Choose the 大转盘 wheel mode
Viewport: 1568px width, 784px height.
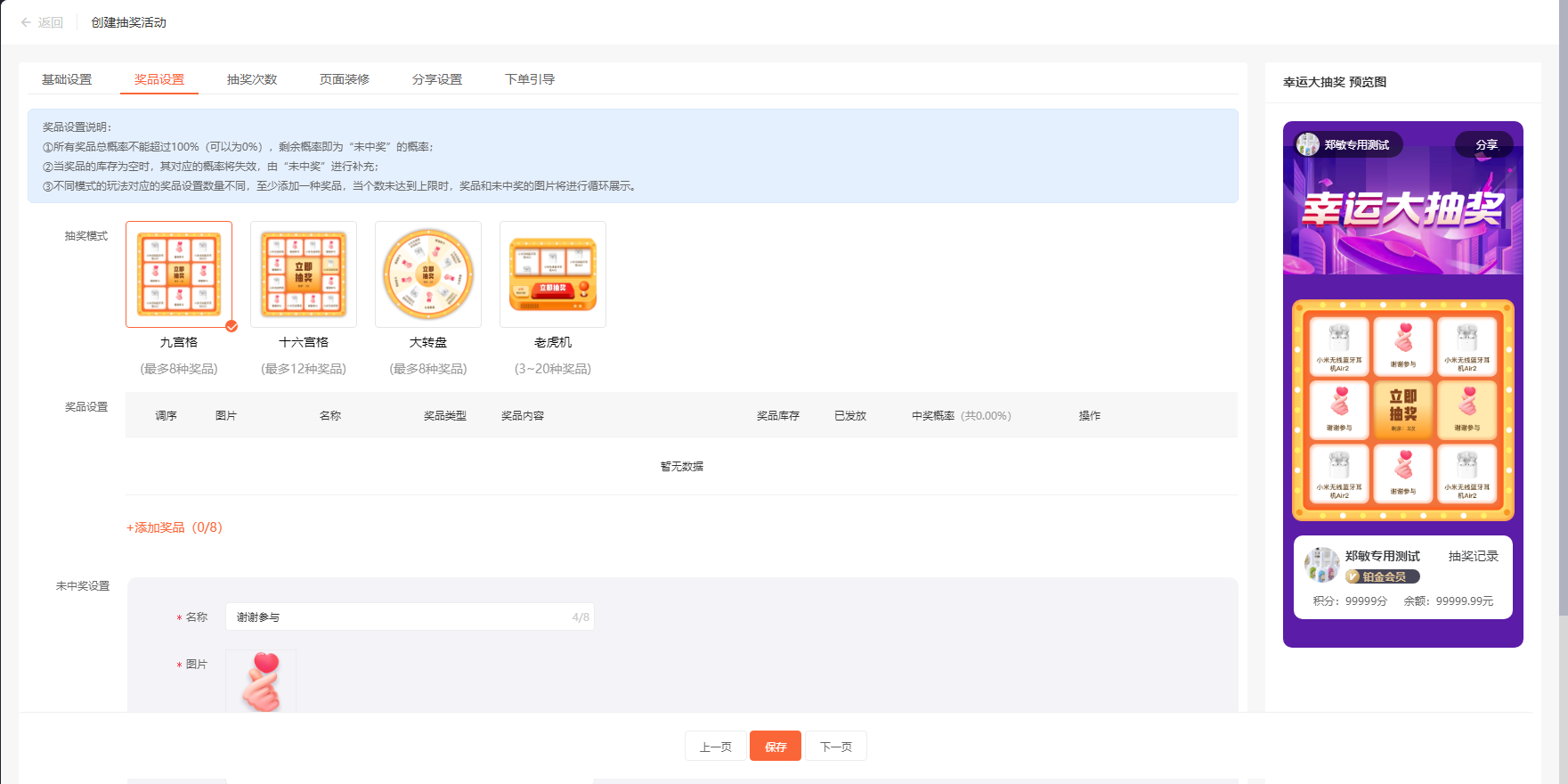[x=428, y=274]
